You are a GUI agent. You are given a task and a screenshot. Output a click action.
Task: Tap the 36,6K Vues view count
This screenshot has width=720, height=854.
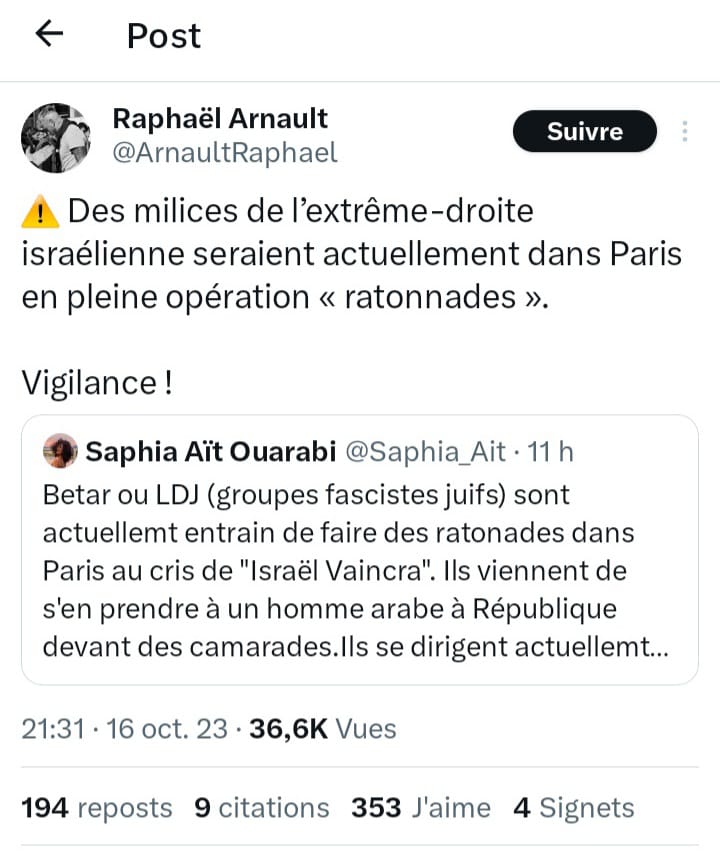(x=322, y=729)
